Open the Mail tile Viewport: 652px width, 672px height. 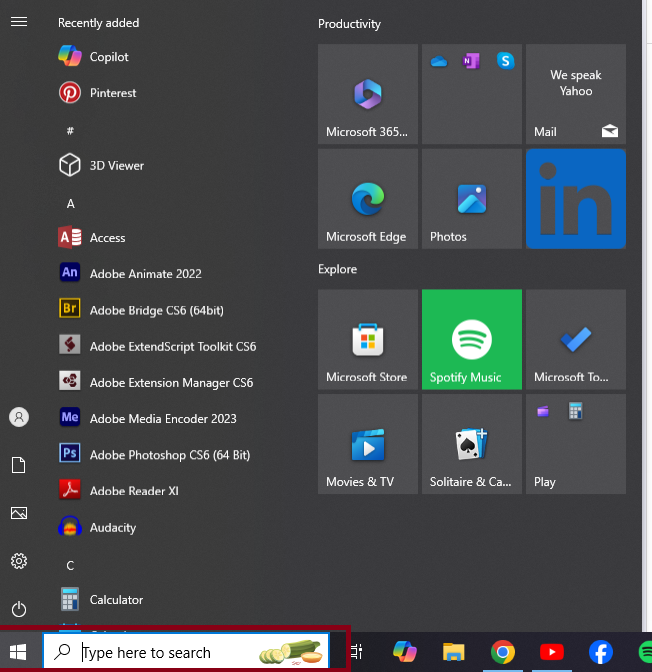coord(576,94)
